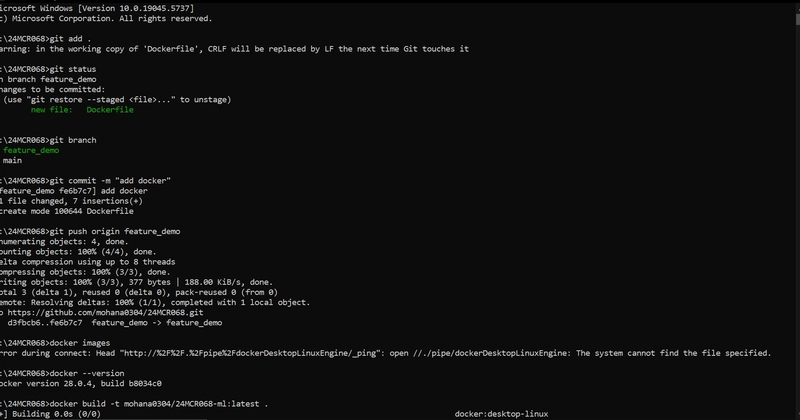This screenshot has height=420, width=800.
Task: Click the vertical scrollbar thumb at top right
Action: pyautogui.click(x=797, y=19)
